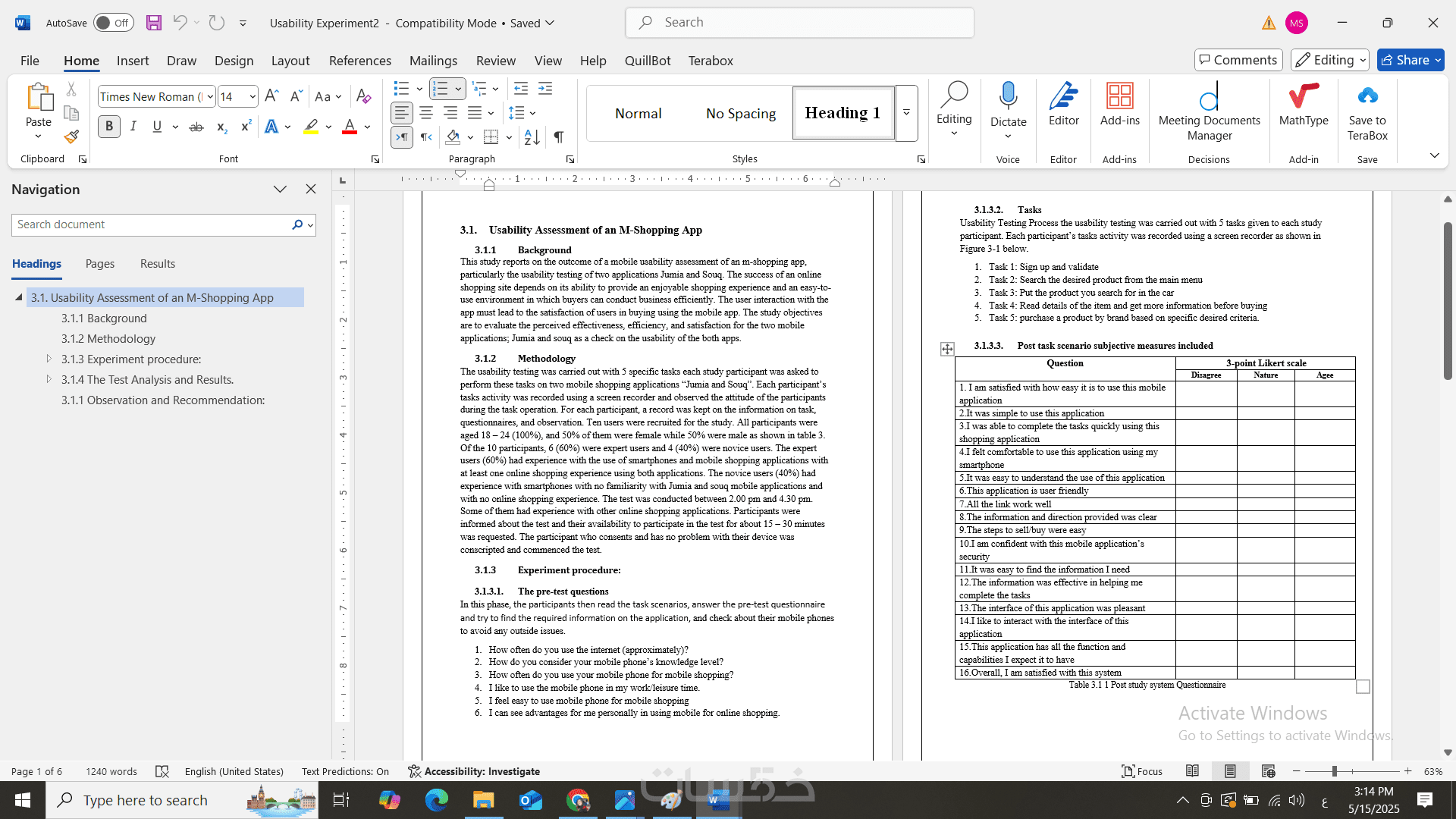Screen dimensions: 1456x819
Task: Click the Format Painter icon
Action: [71, 137]
